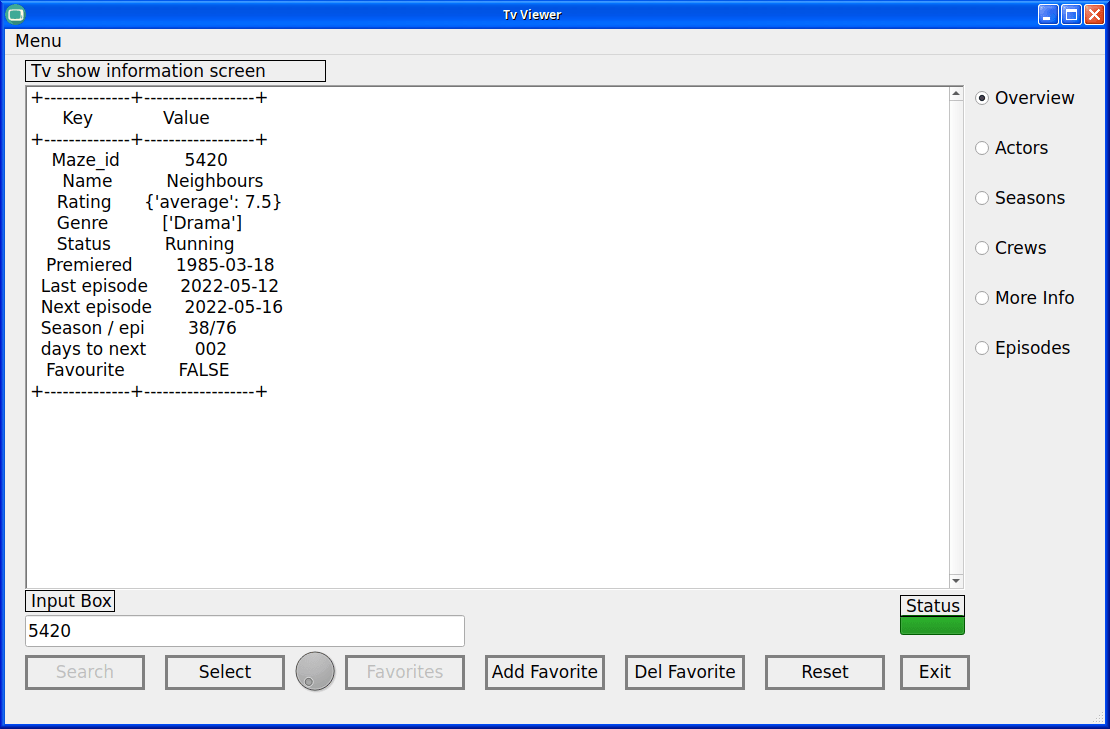The image size is (1110, 729).
Task: Select the Overview radio button
Action: click(982, 97)
